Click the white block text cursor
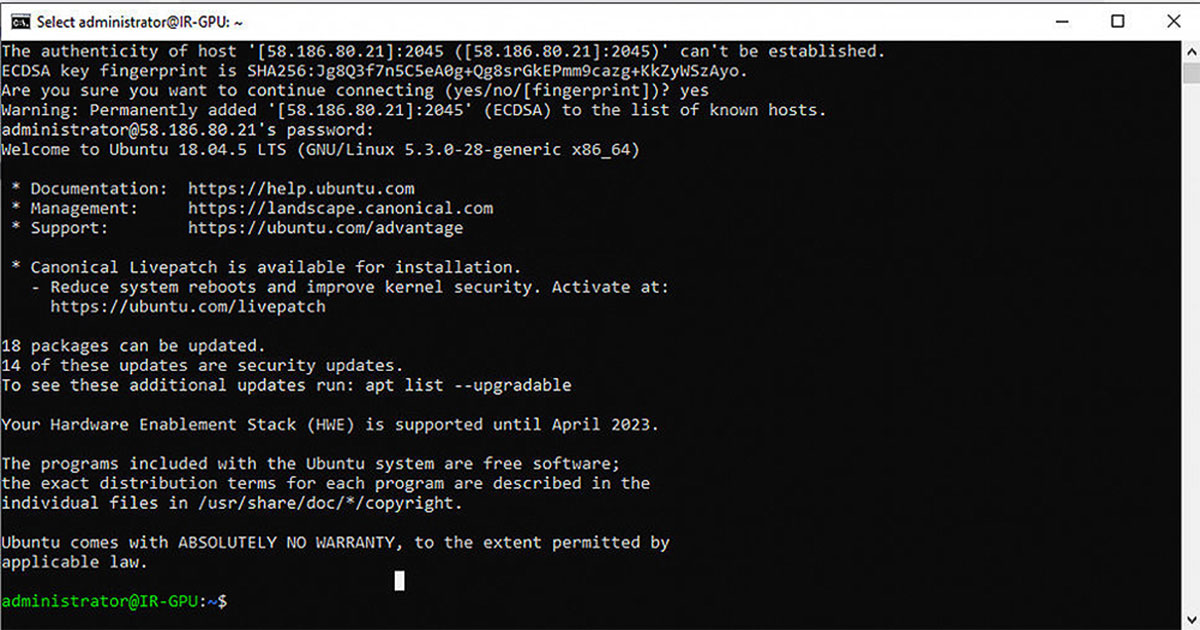 (400, 581)
